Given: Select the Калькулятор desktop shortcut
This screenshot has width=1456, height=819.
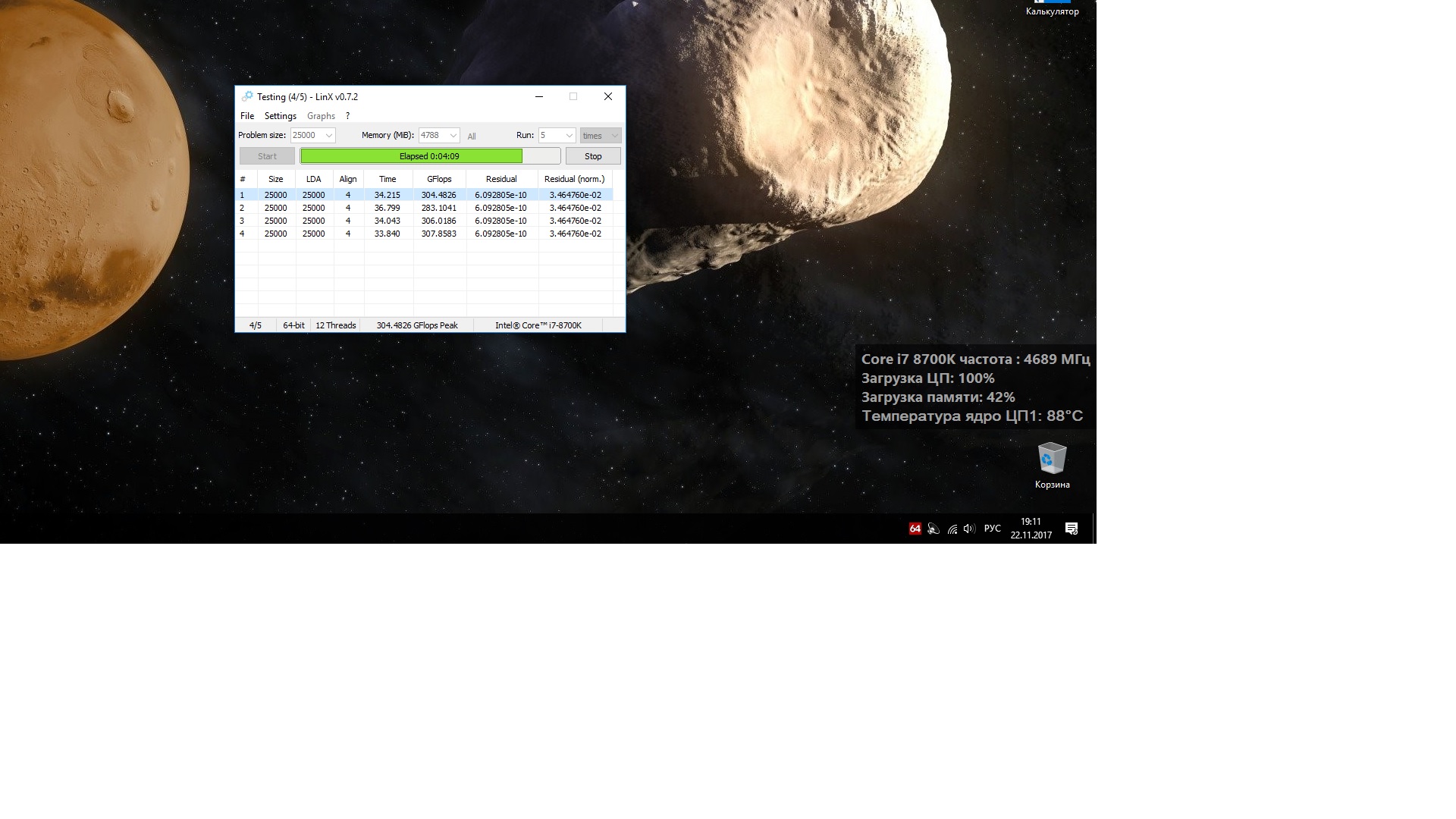Looking at the screenshot, I should tap(1052, 9).
